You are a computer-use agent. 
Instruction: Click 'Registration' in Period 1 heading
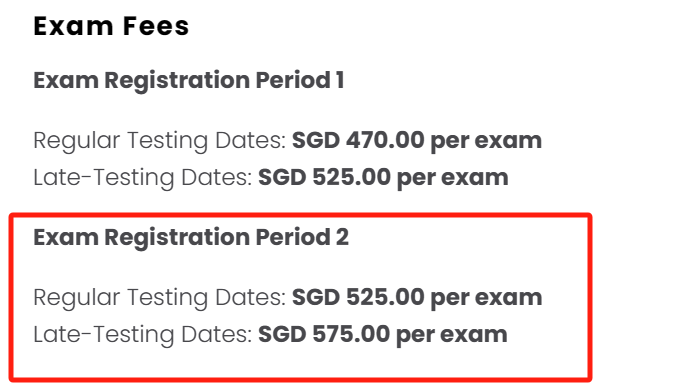[177, 81]
